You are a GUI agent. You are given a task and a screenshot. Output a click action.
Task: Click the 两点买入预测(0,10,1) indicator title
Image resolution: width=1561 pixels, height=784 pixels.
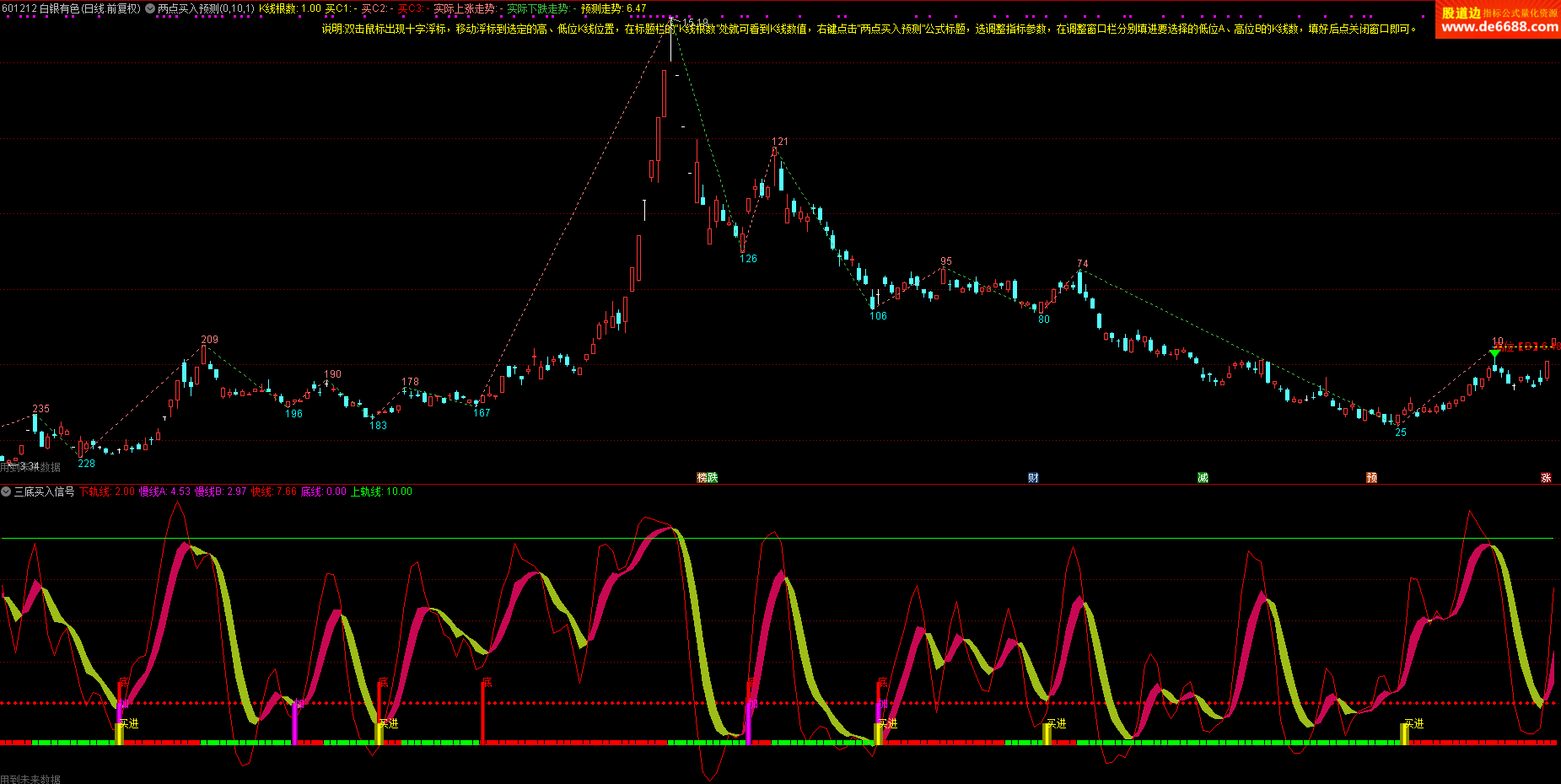206,8
